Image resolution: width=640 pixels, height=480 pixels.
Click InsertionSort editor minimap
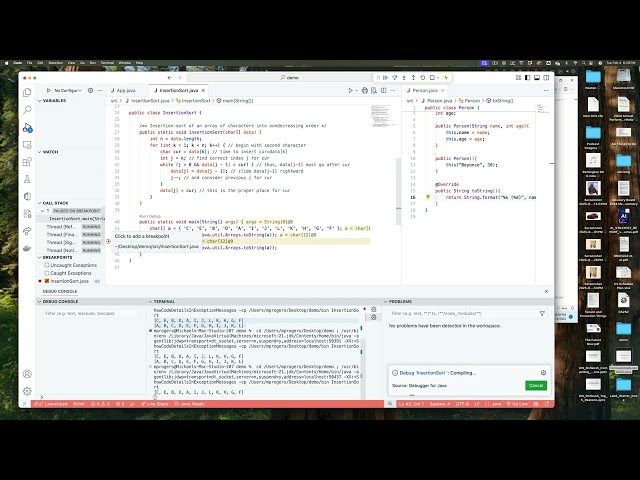pyautogui.click(x=382, y=116)
